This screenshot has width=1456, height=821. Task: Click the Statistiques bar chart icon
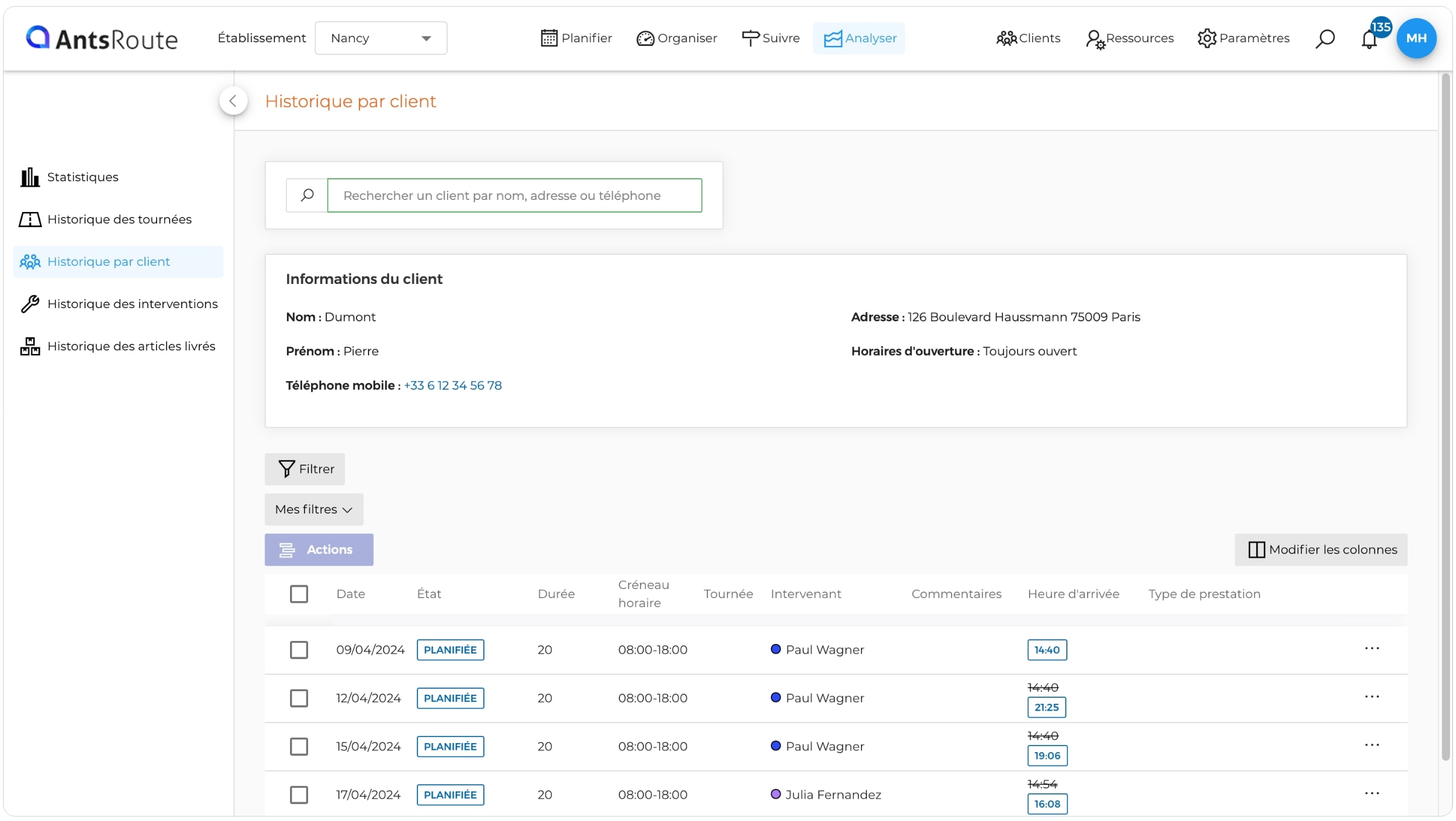pos(30,177)
